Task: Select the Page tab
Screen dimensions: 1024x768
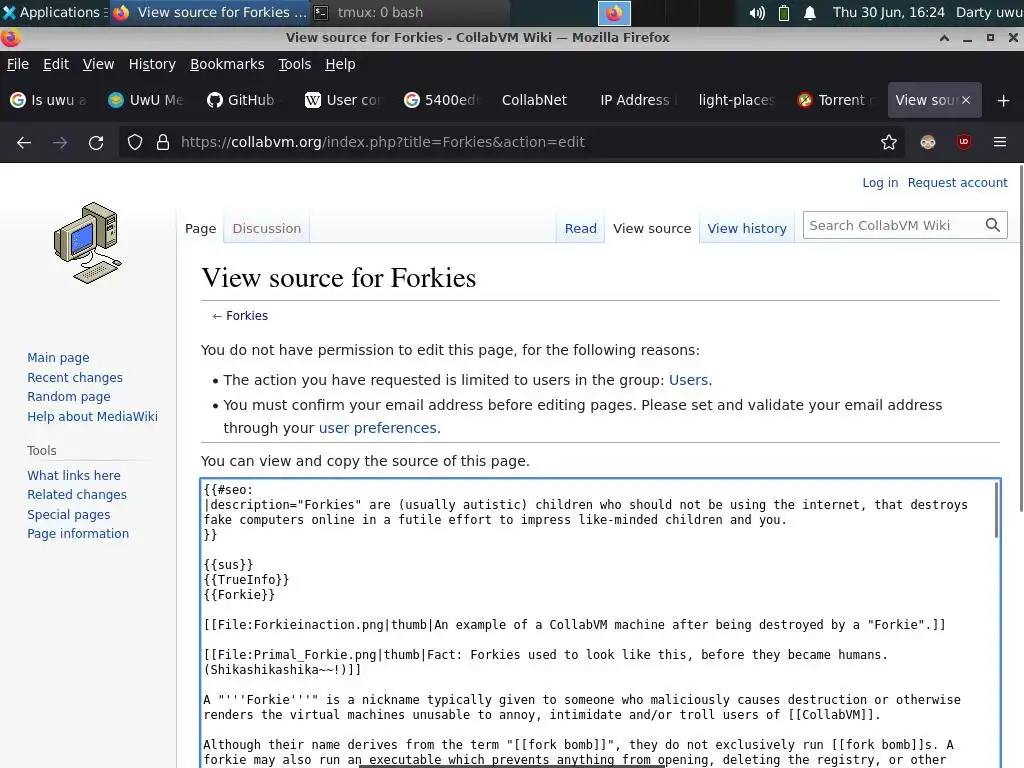Action: tap(200, 229)
